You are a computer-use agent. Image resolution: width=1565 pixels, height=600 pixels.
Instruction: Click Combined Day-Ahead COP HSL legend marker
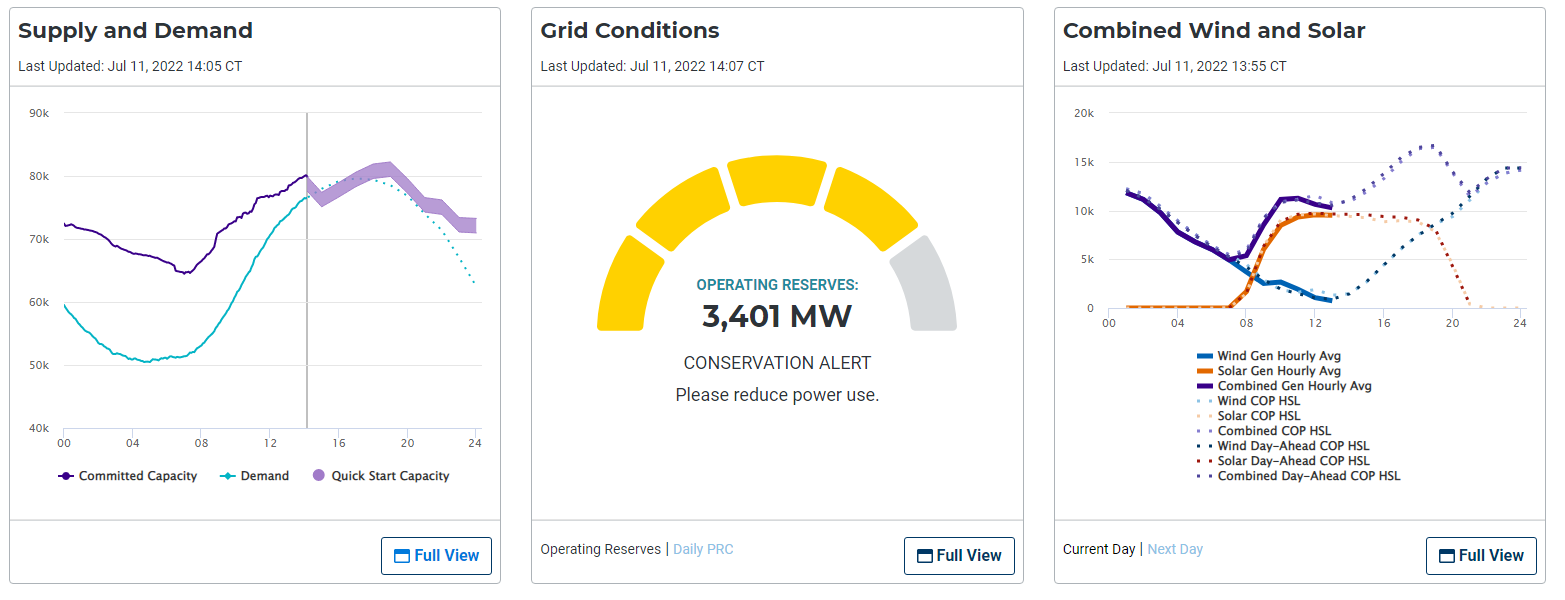point(1205,477)
